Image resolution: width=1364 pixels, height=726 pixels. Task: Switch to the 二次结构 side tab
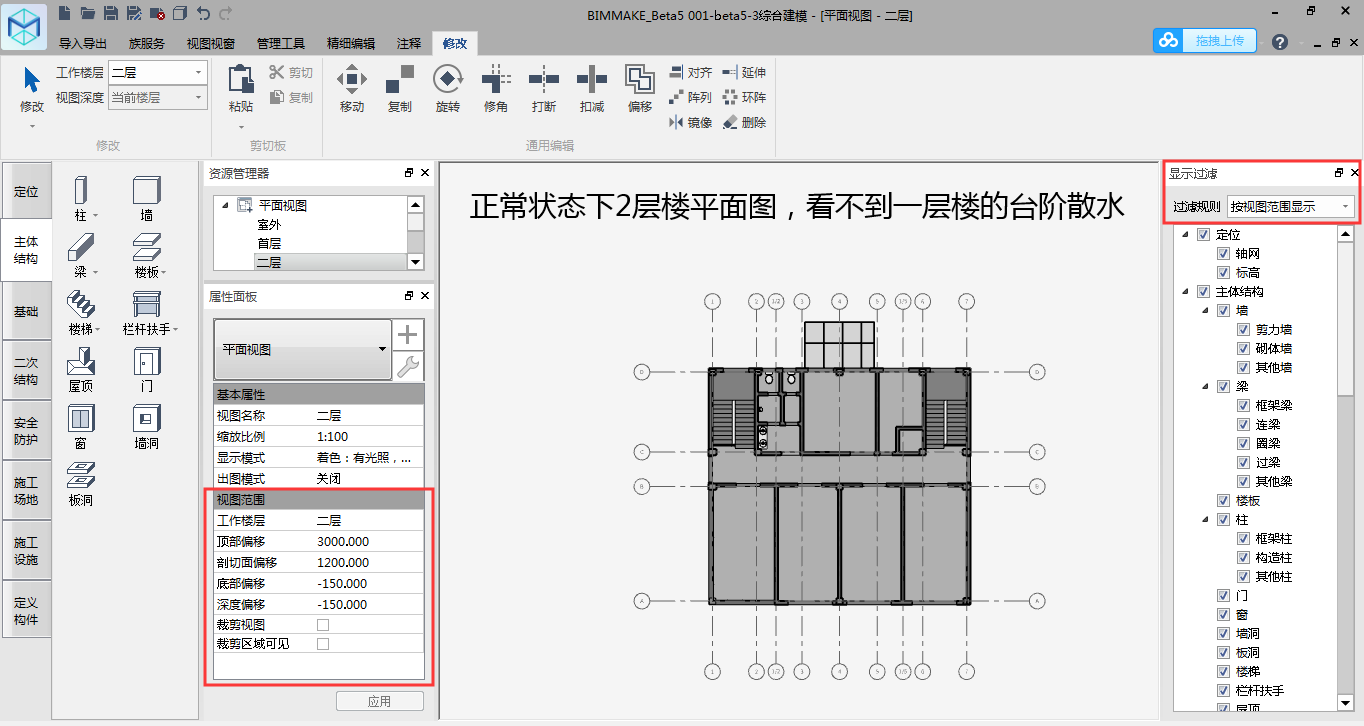point(26,371)
